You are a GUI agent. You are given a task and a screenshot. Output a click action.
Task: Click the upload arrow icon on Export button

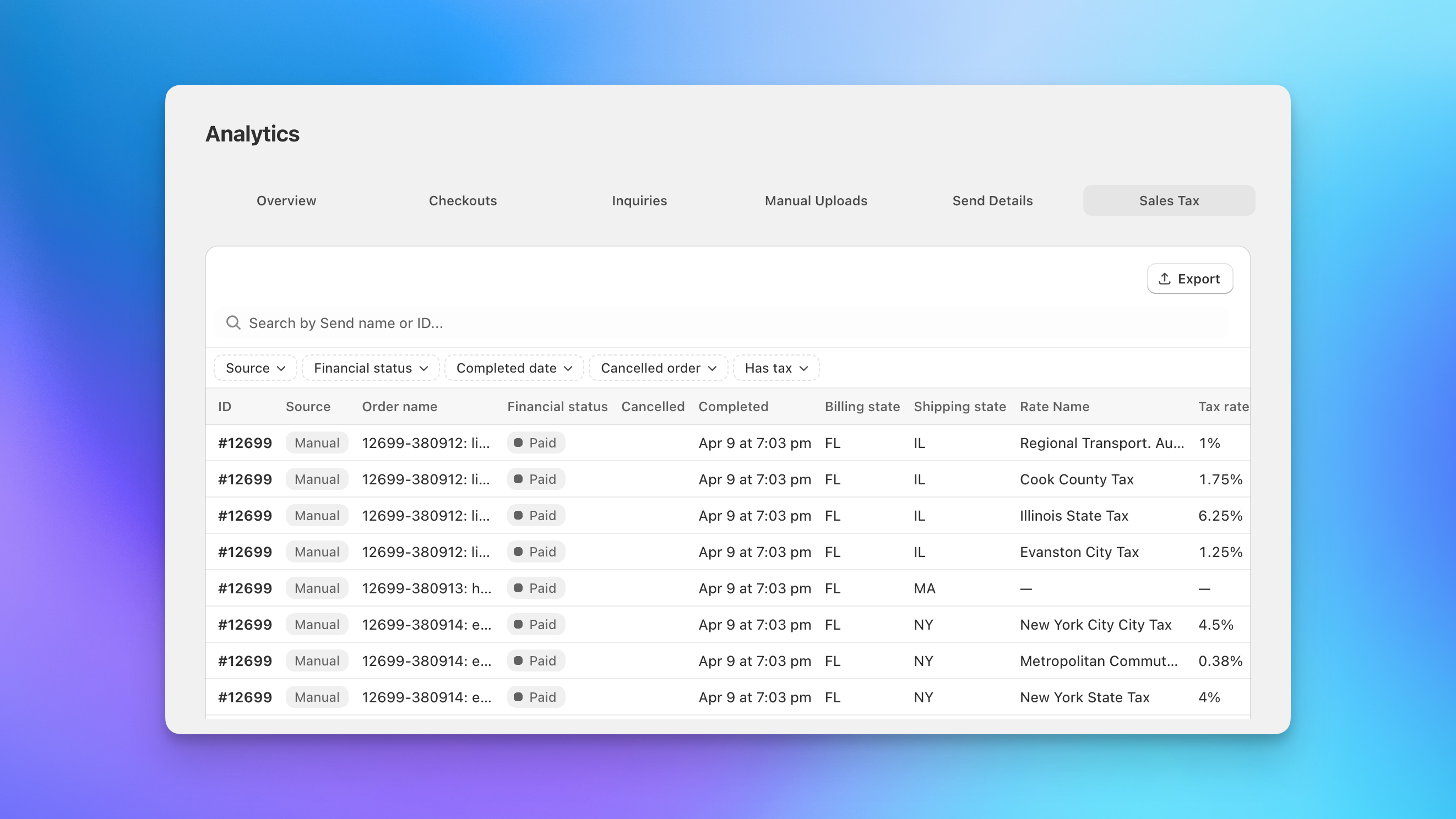pos(1164,278)
